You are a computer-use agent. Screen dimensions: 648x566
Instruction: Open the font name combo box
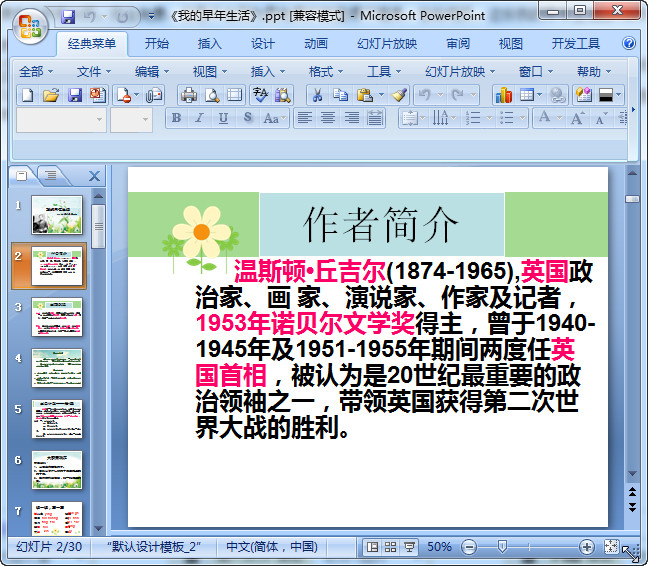tap(61, 118)
